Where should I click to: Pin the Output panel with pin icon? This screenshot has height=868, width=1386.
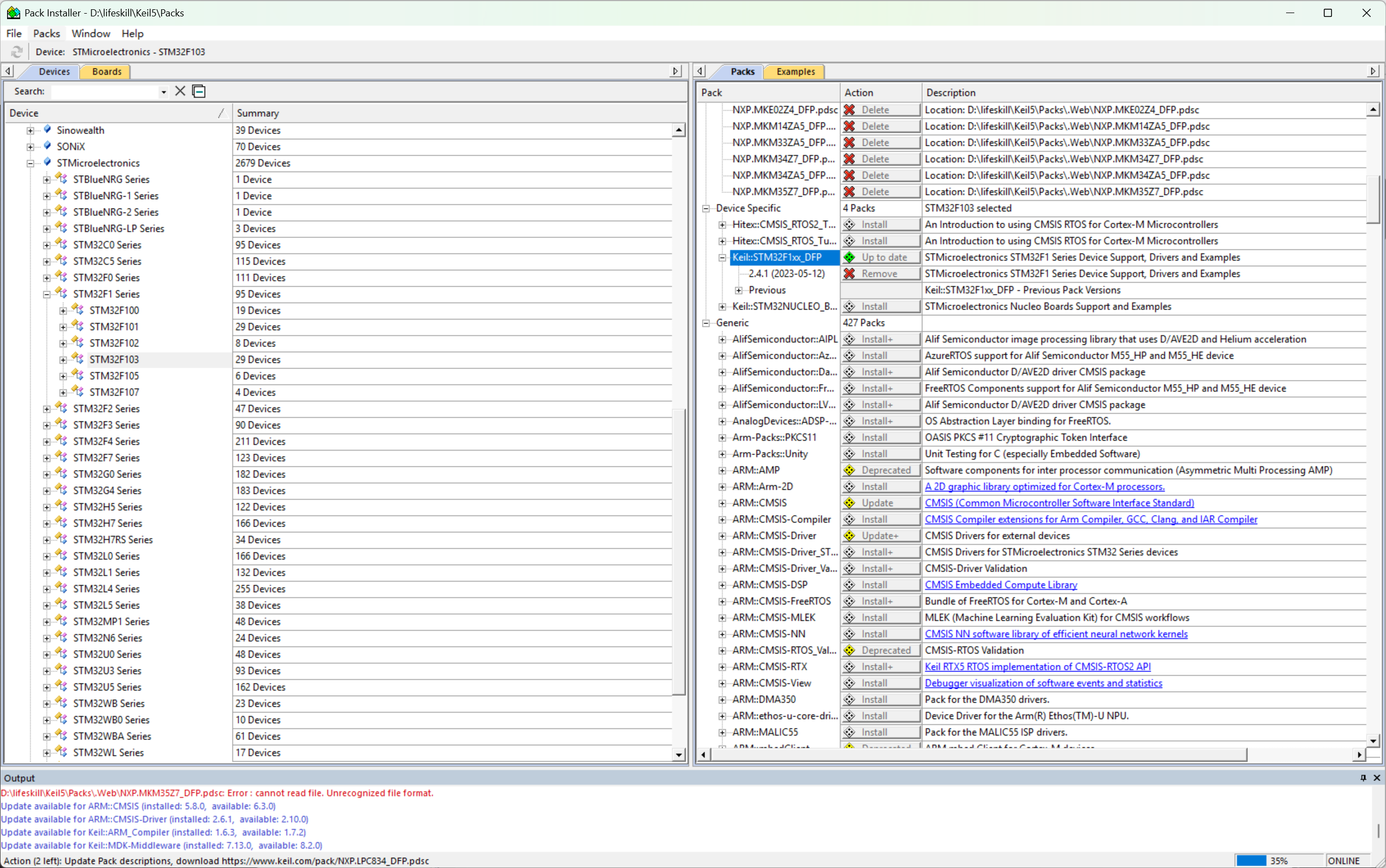coord(1363,778)
